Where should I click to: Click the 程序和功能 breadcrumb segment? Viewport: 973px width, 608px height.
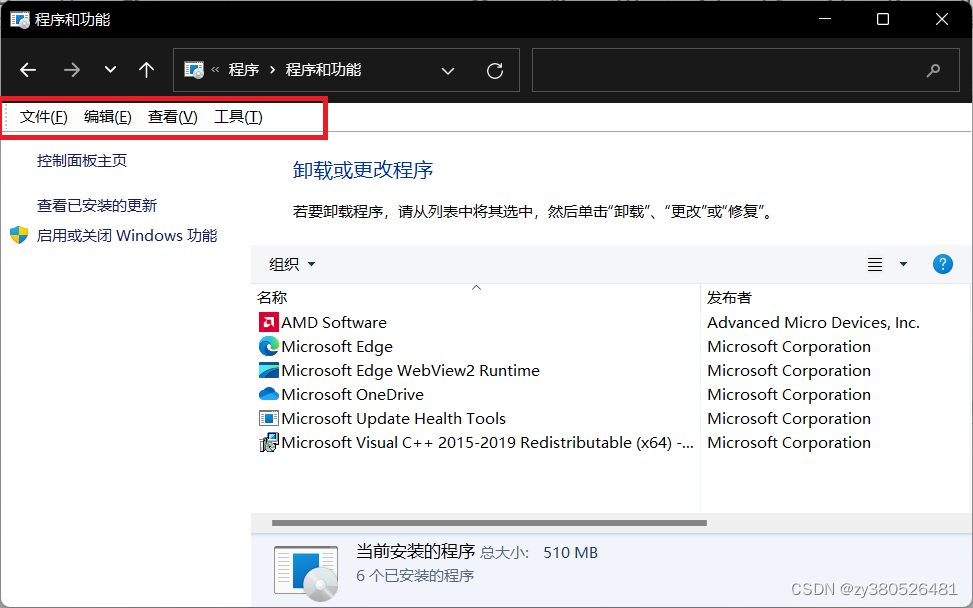(323, 70)
